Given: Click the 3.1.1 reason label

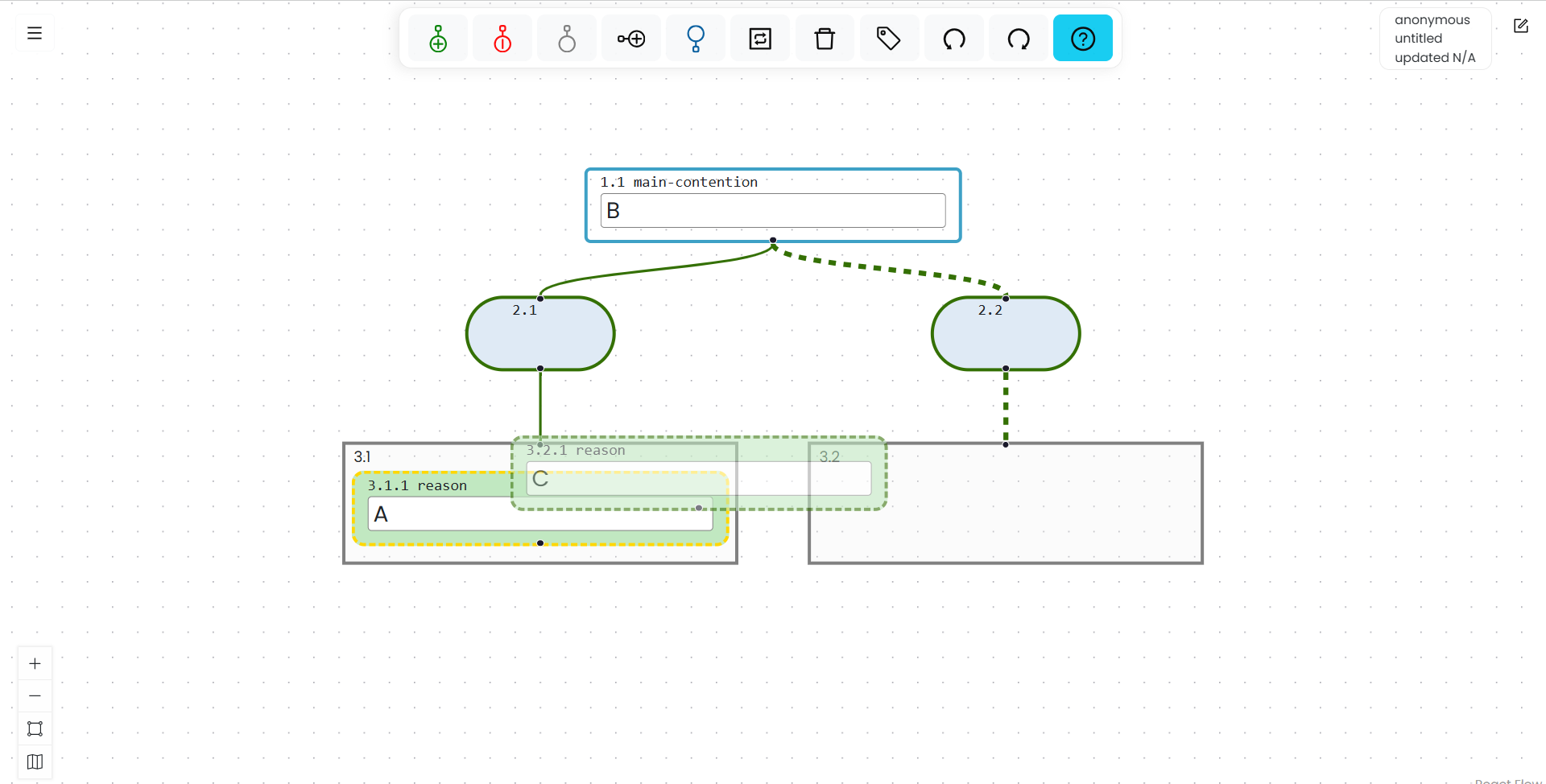Looking at the screenshot, I should 417,485.
